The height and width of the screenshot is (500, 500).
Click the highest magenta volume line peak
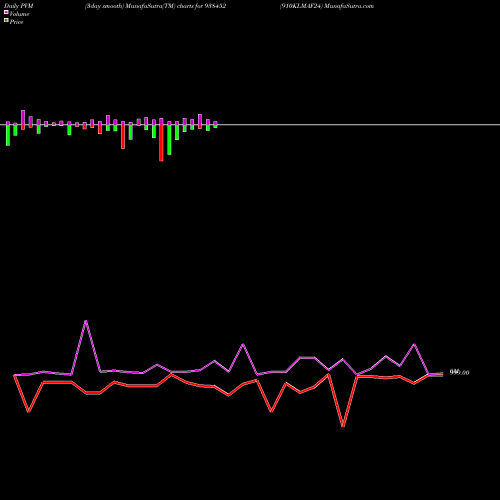86,321
